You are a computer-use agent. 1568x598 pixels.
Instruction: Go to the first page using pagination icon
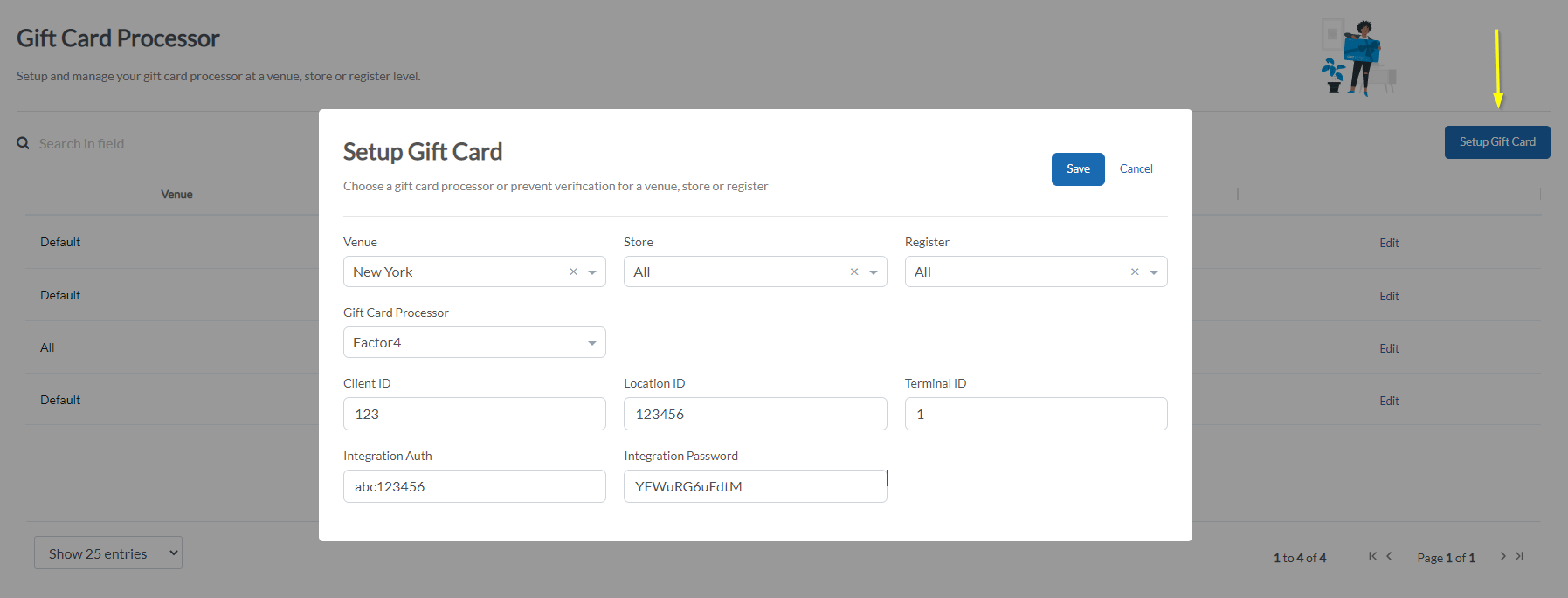(1372, 556)
